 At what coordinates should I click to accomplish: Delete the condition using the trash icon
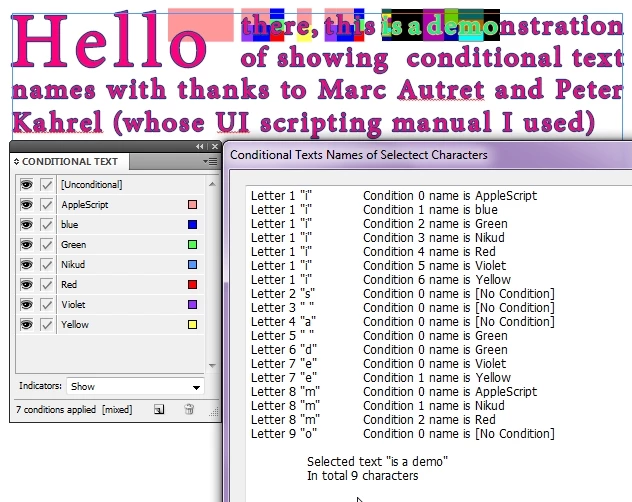[189, 410]
